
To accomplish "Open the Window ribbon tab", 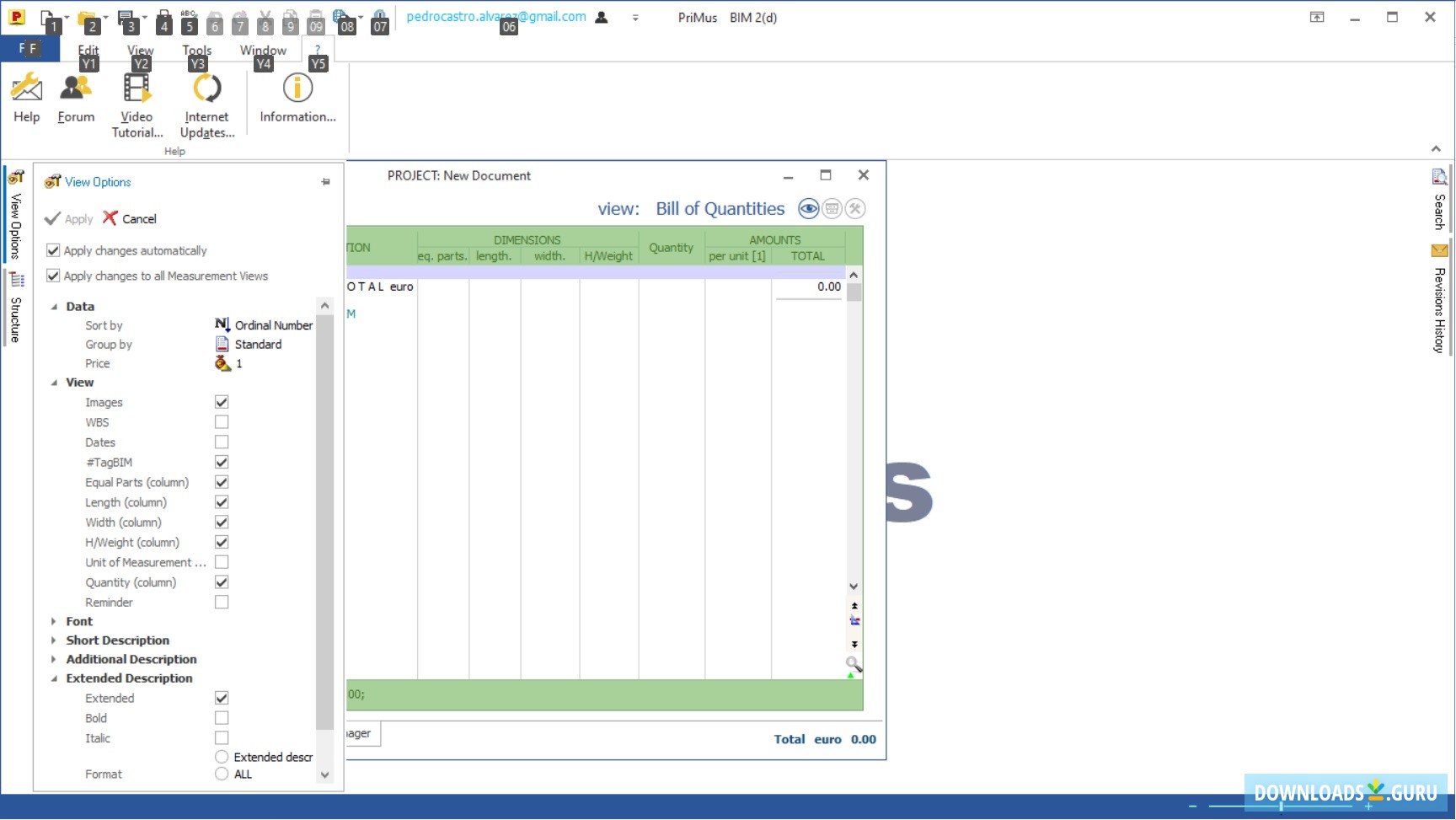I will tap(263, 50).
